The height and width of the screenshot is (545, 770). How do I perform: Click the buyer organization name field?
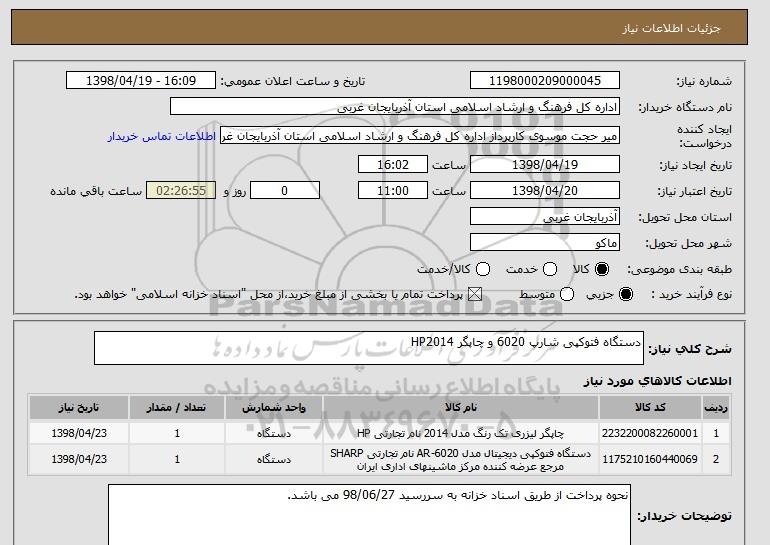click(x=395, y=107)
